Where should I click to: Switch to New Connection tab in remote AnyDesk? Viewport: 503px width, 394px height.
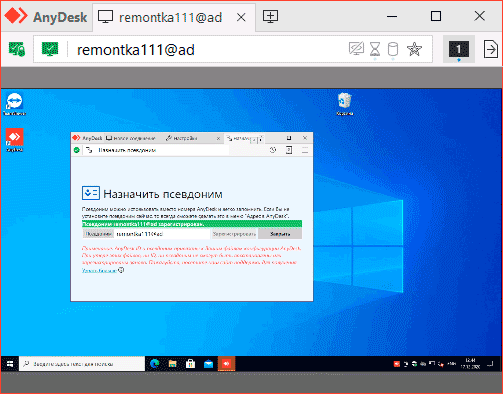click(x=131, y=138)
